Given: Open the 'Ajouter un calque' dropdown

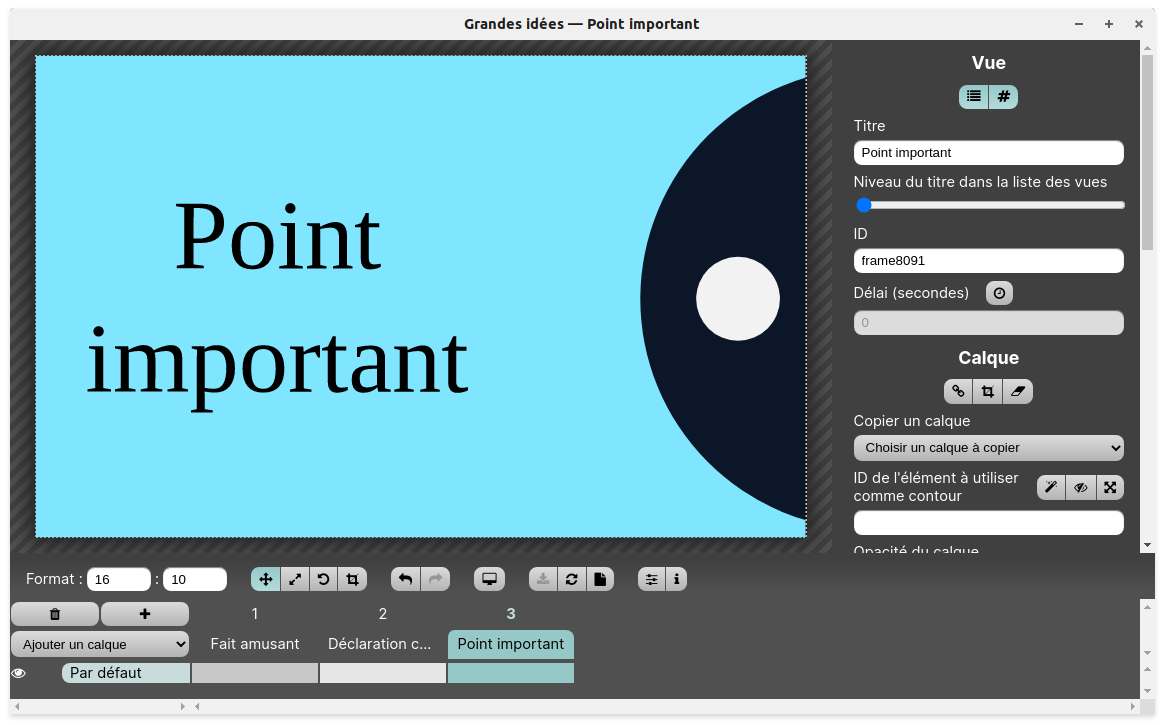Looking at the screenshot, I should tap(100, 644).
